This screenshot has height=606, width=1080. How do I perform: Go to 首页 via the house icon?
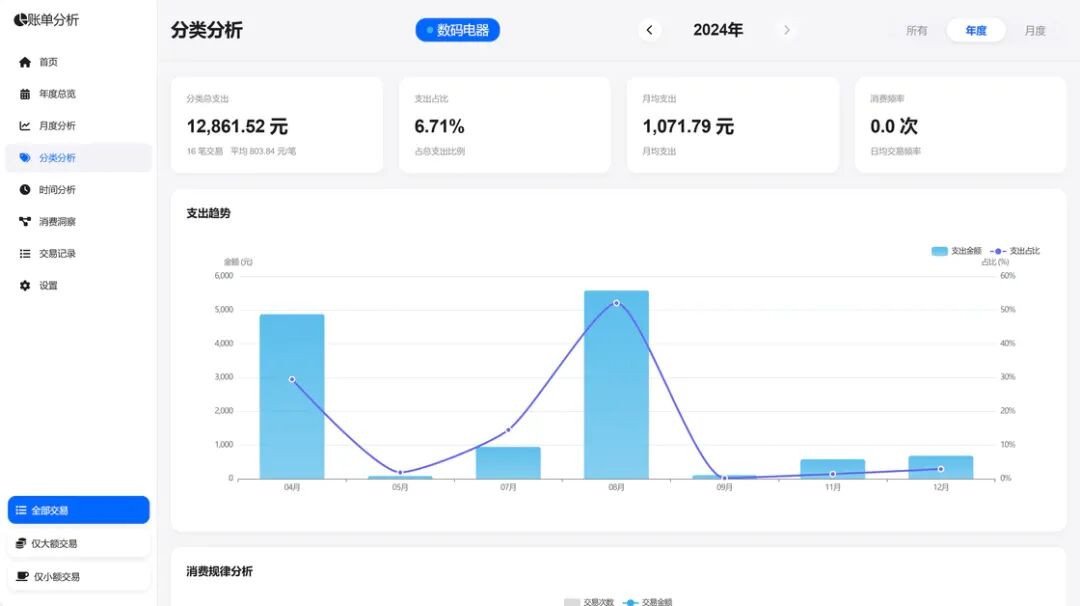(25, 62)
